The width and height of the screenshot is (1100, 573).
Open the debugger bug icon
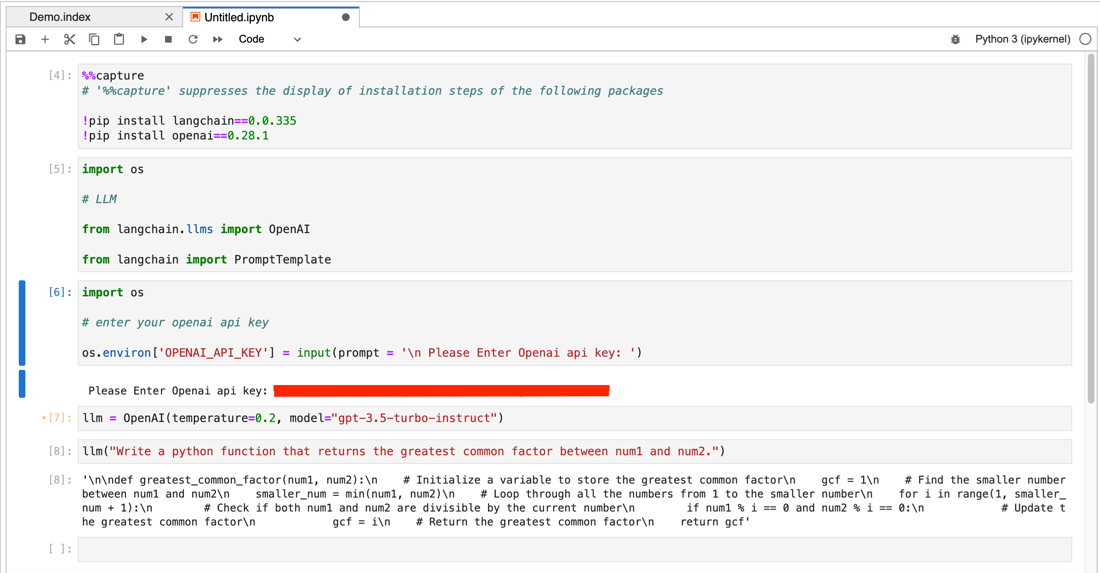(955, 40)
